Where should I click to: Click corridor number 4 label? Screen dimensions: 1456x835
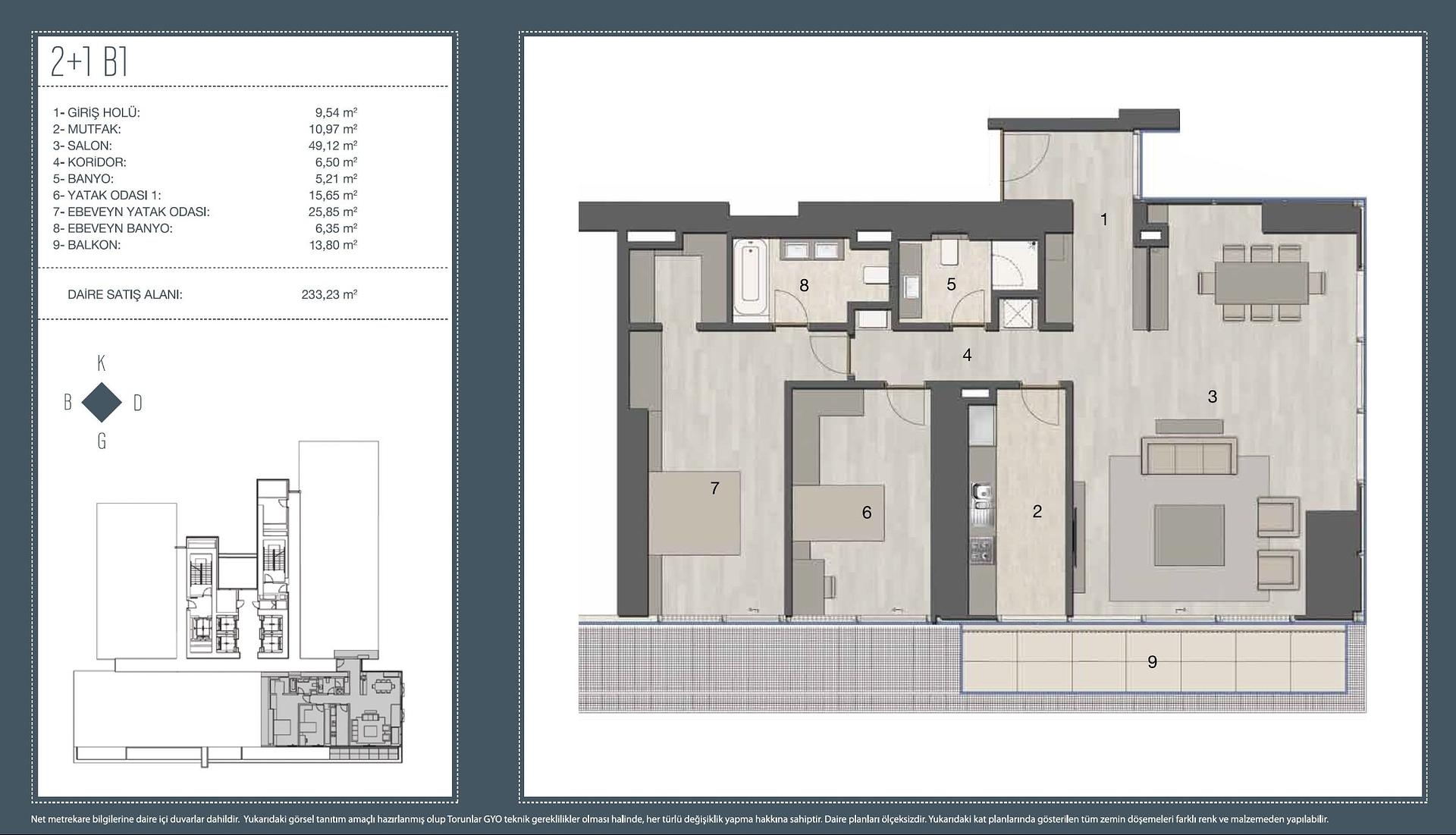(967, 354)
